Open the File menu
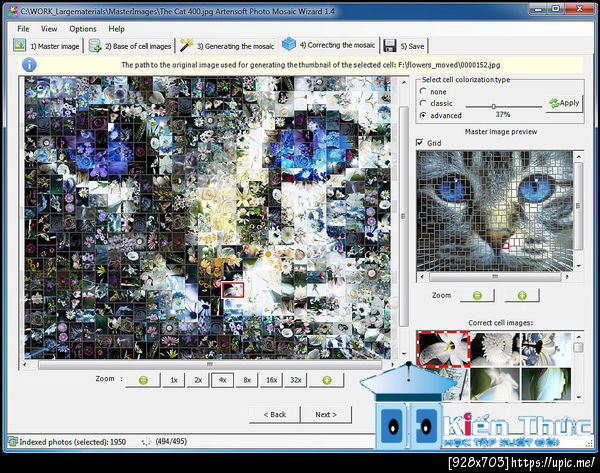 [x=23, y=29]
